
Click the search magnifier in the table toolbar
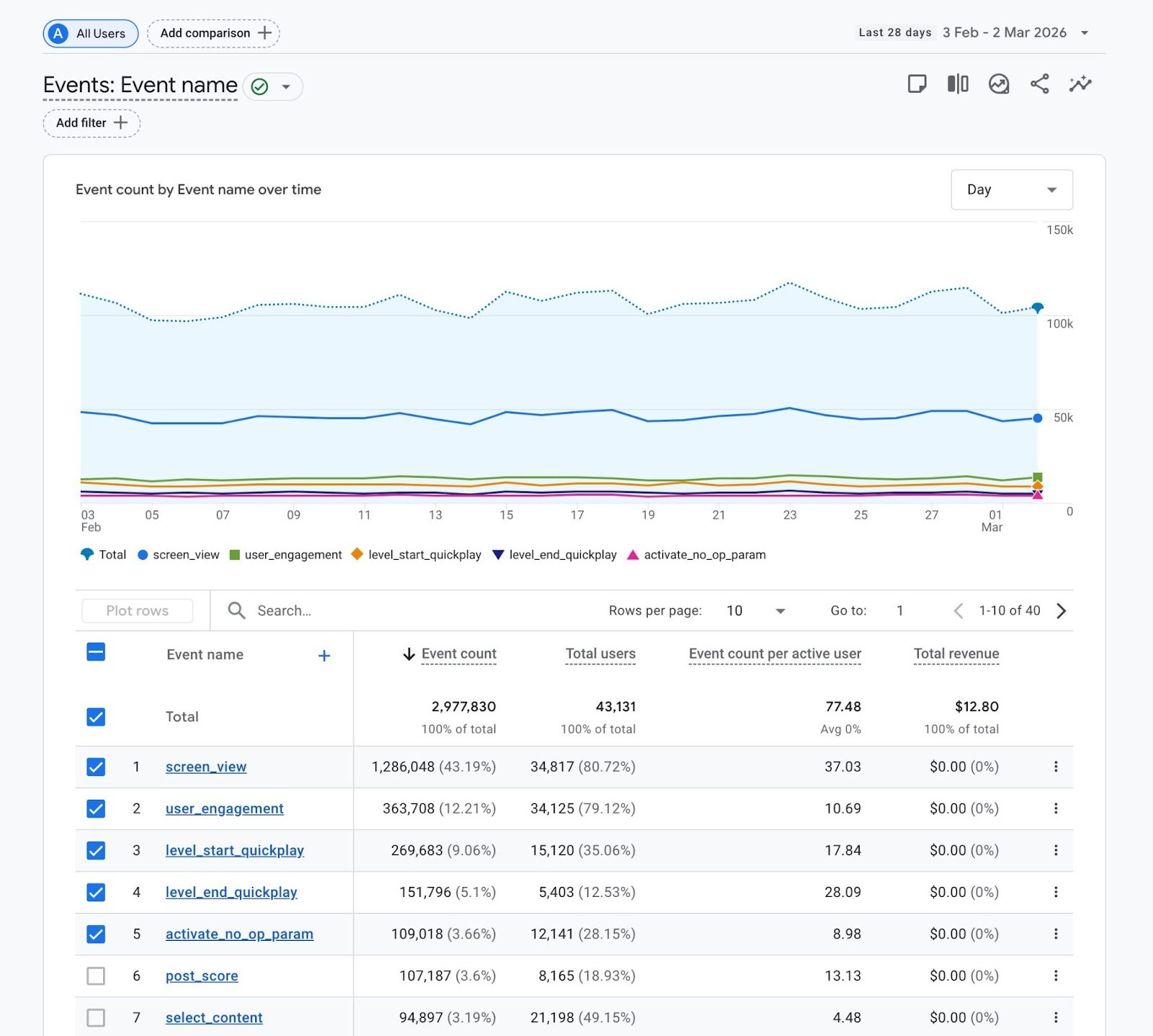point(236,610)
